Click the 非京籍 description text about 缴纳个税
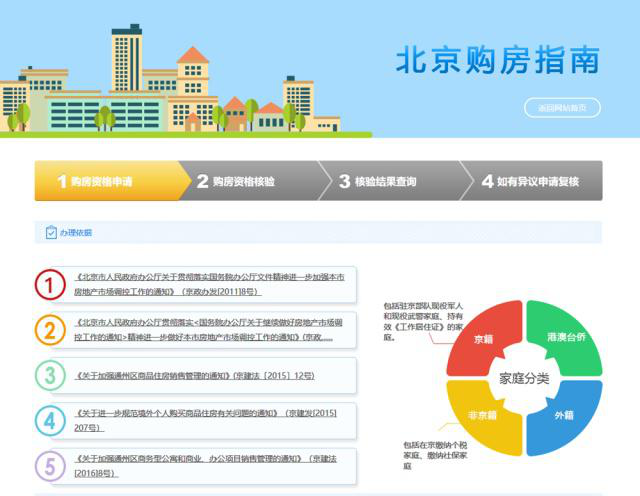 [435, 456]
